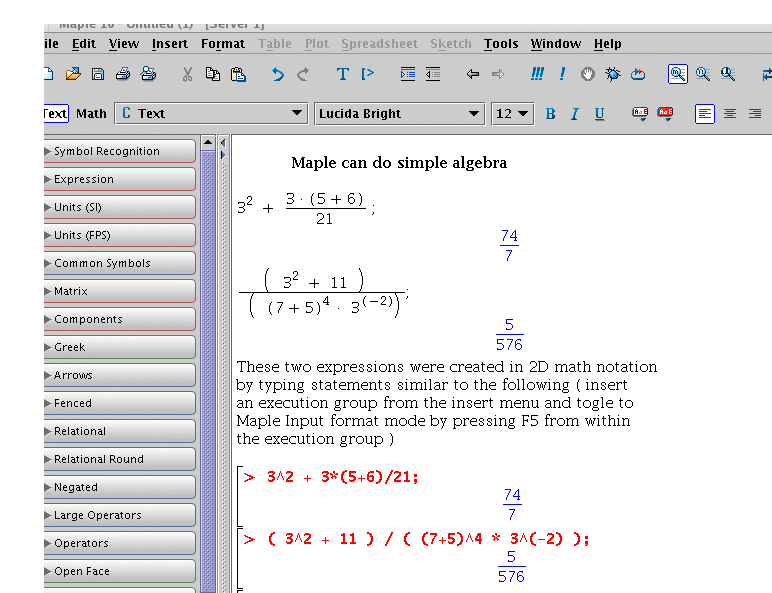Viewport: 772px width, 593px height.
Task: Switch to Text input mode
Action: [56, 114]
